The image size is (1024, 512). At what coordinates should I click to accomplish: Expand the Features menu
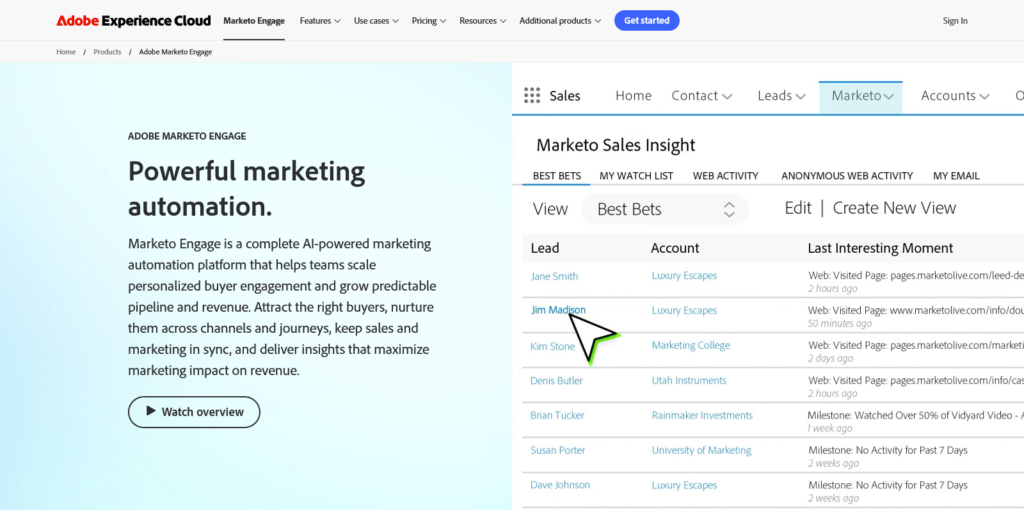[x=320, y=21]
